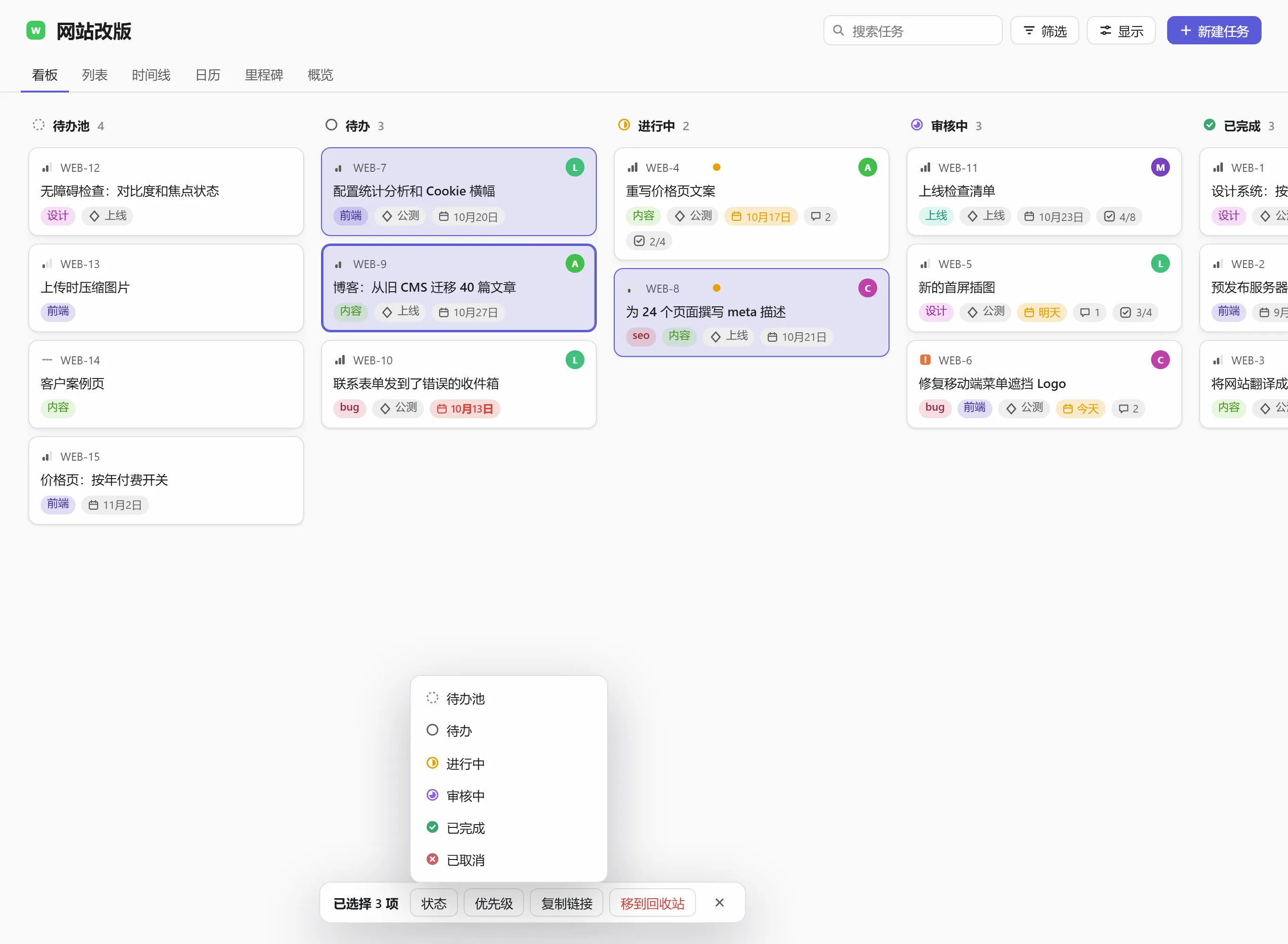This screenshot has height=944, width=1288.
Task: Click 新建任务 button
Action: click(x=1214, y=30)
